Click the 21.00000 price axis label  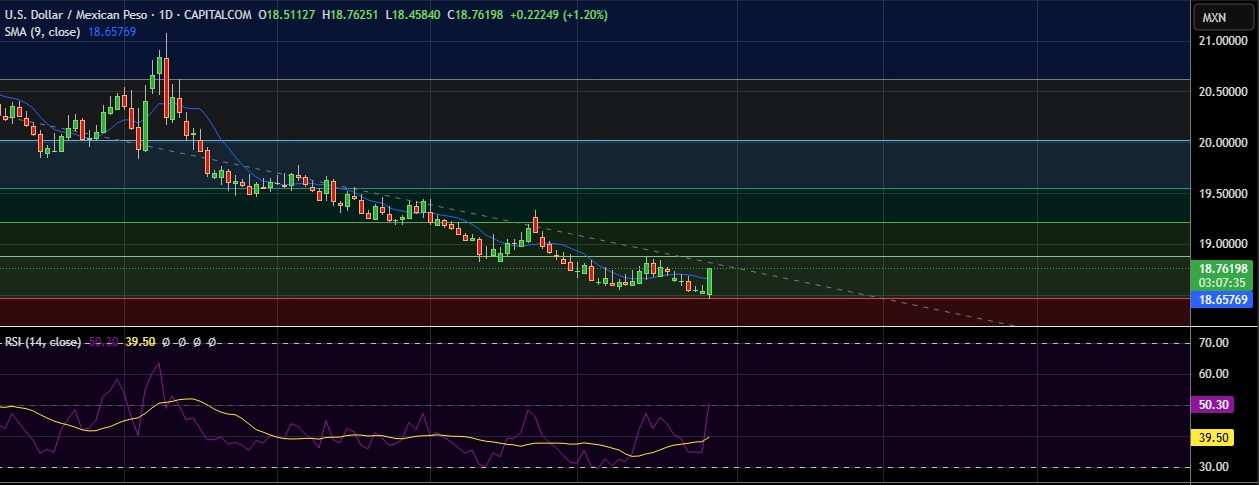pos(1221,41)
